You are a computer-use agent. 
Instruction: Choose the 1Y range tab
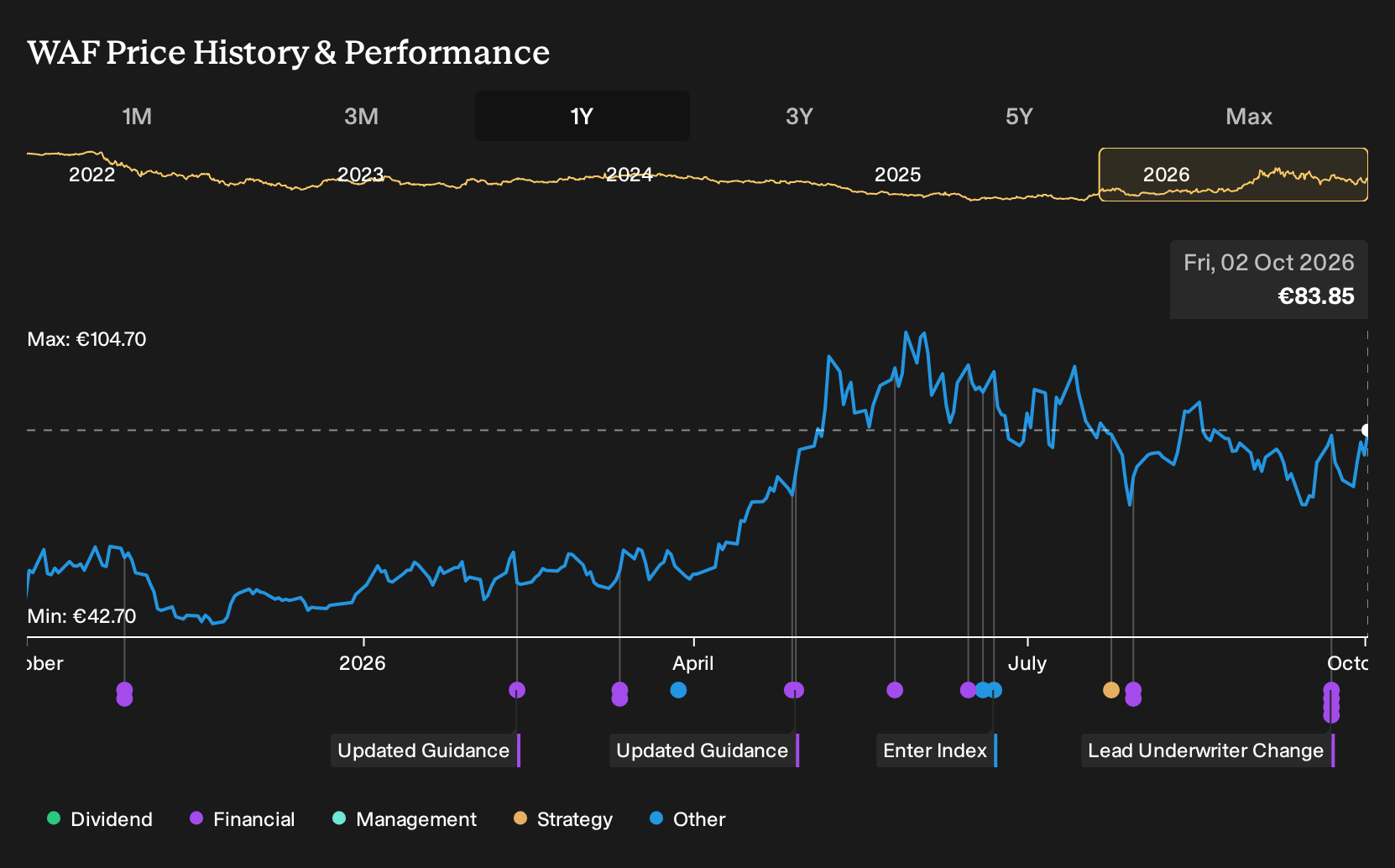(x=583, y=116)
